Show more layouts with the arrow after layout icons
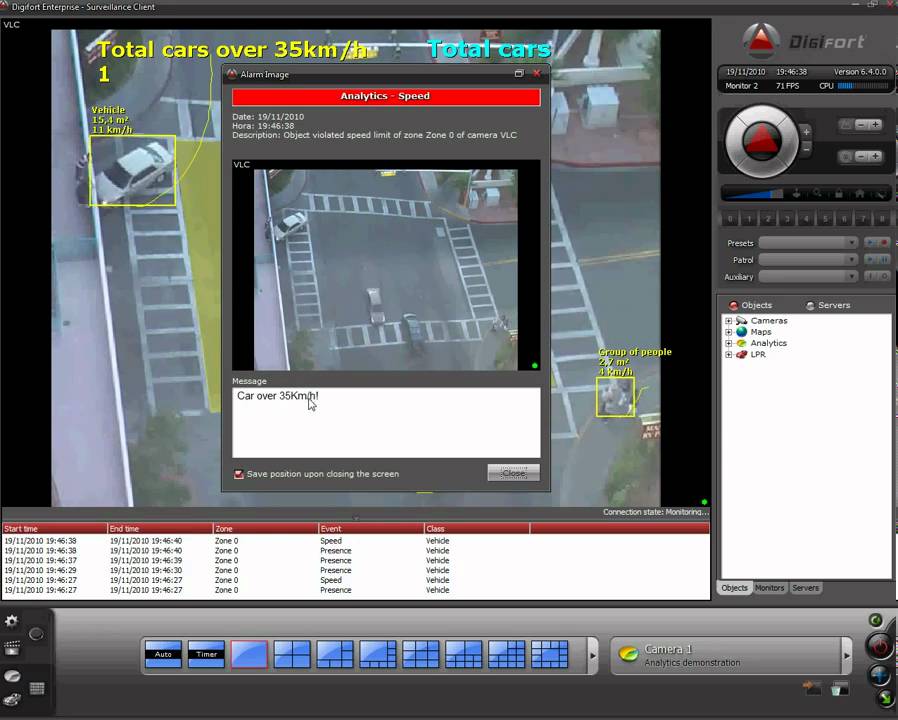 (593, 656)
